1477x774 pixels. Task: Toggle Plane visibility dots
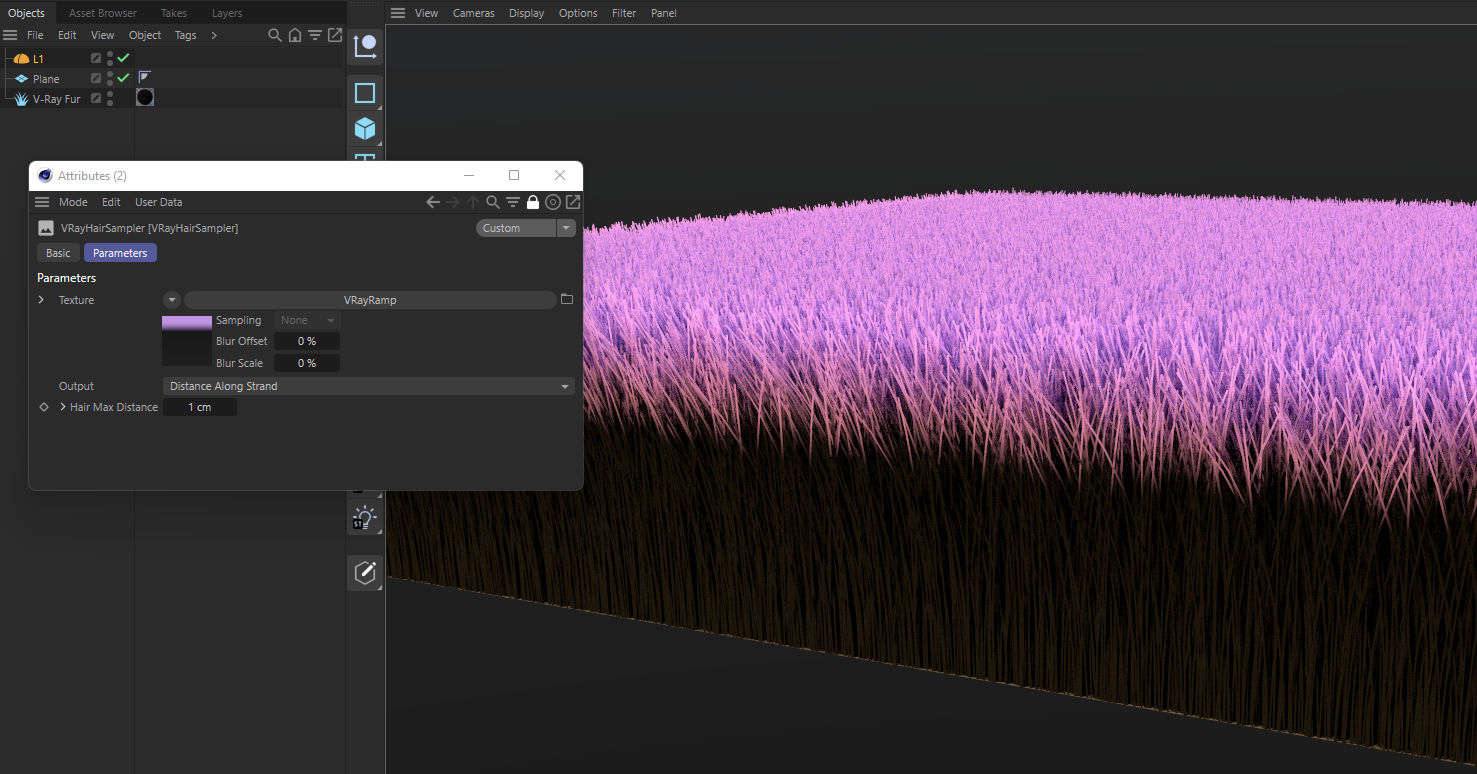tap(110, 78)
